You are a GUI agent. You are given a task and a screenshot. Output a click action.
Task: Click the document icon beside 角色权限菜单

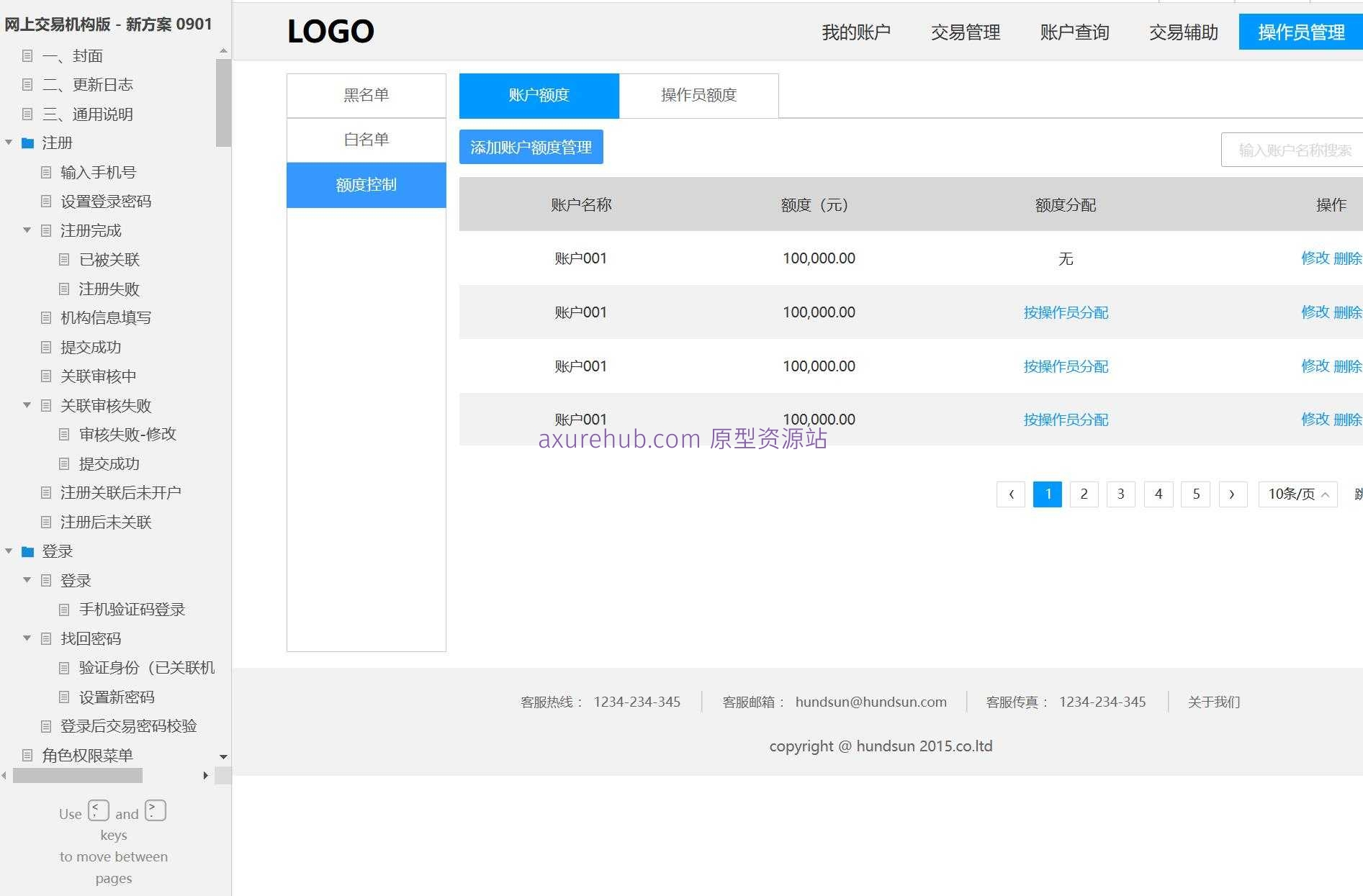27,755
